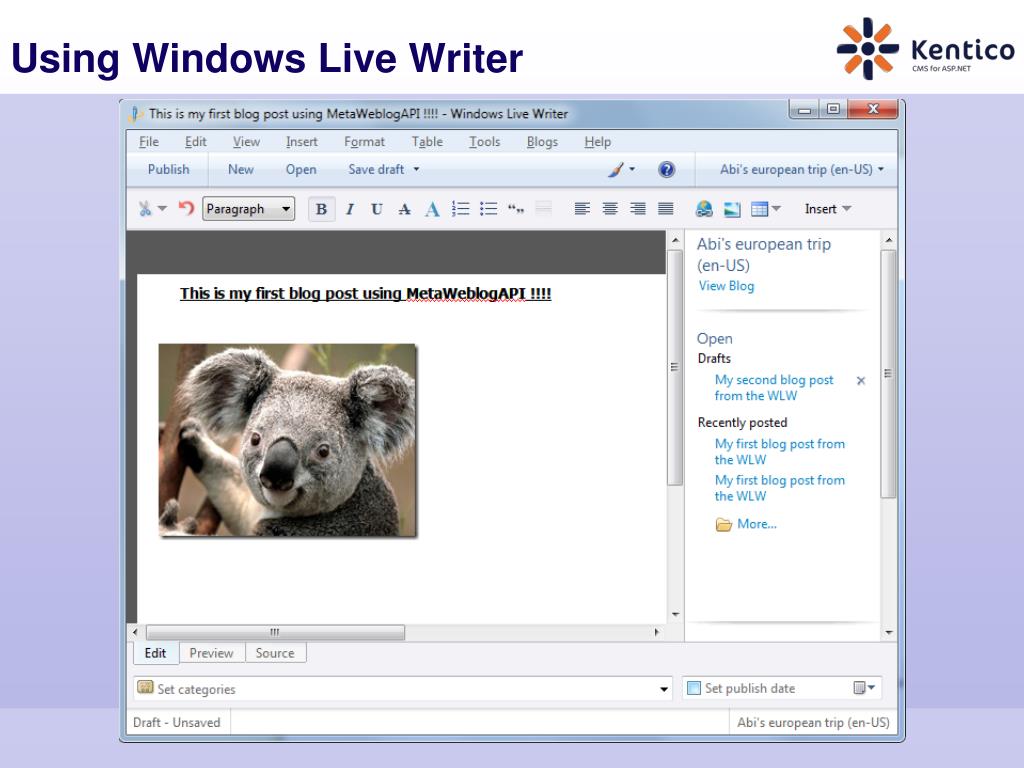Screen dimensions: 1024x768
Task: Click Publish in the toolbar
Action: (168, 170)
